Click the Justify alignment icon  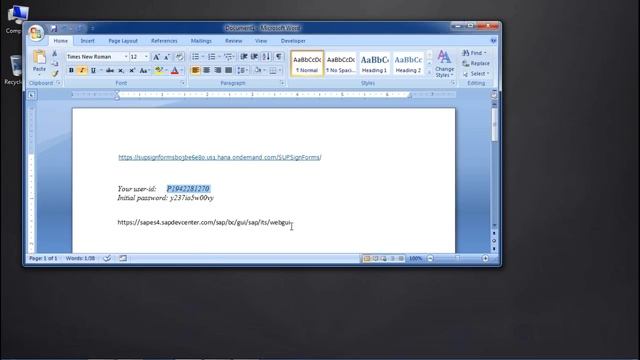[229, 71]
